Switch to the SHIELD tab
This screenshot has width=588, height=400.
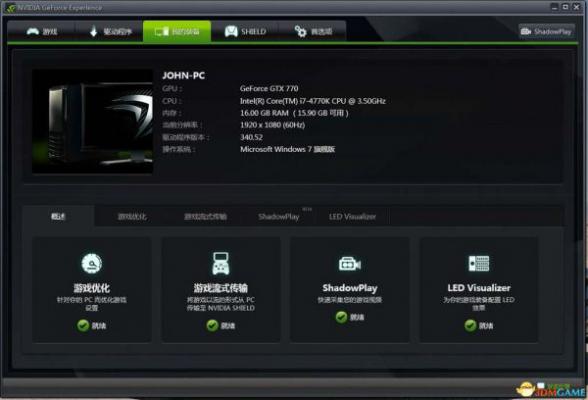coord(245,31)
